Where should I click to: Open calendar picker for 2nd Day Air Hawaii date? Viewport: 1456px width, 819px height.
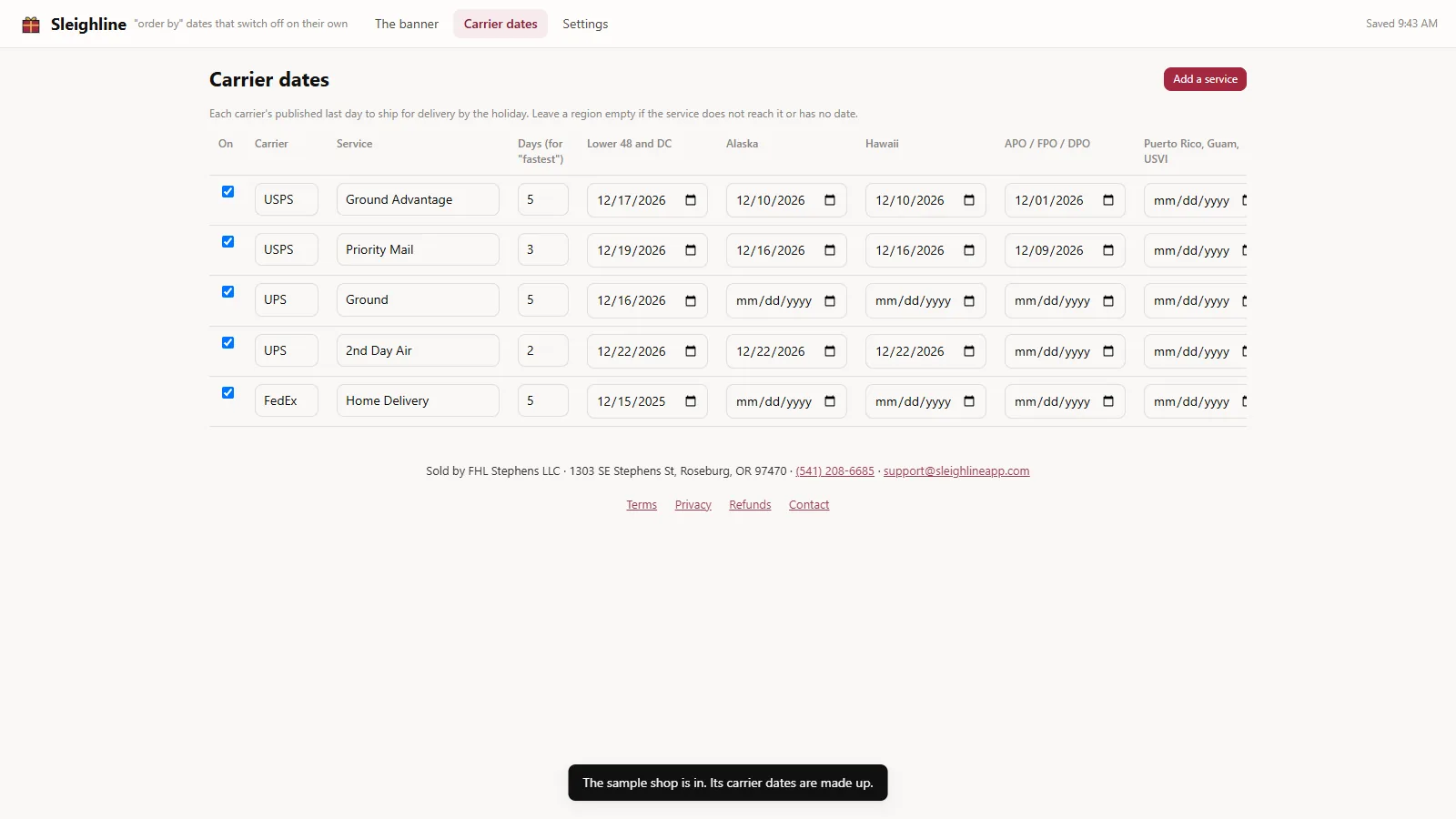(969, 351)
